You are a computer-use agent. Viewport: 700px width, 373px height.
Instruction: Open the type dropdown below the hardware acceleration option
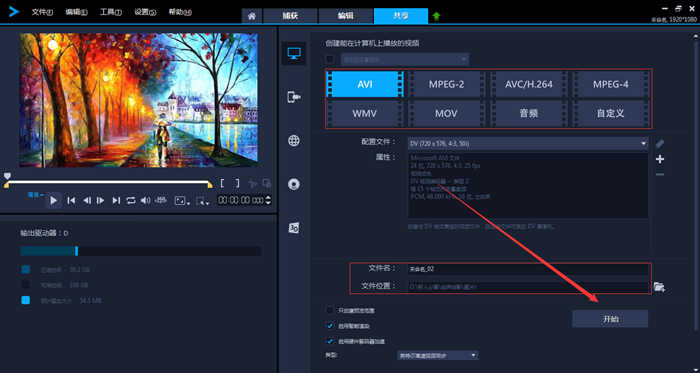[x=438, y=355]
